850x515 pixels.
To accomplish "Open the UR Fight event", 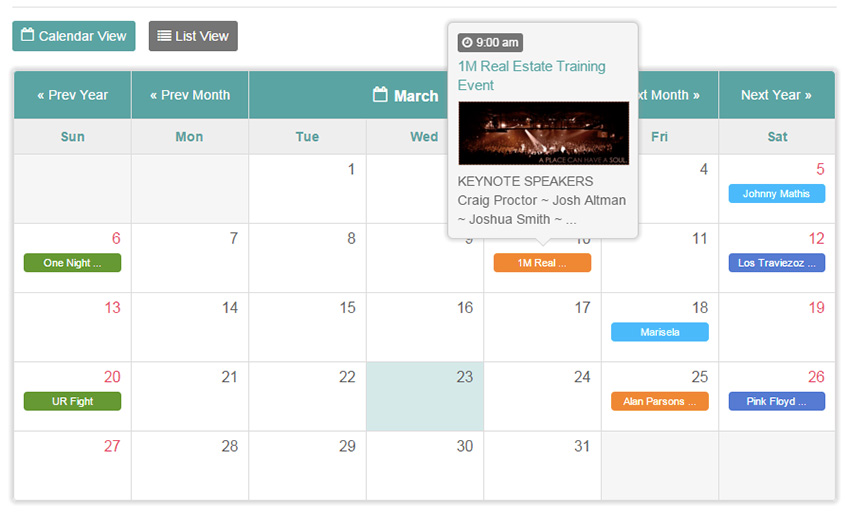I will 72,401.
